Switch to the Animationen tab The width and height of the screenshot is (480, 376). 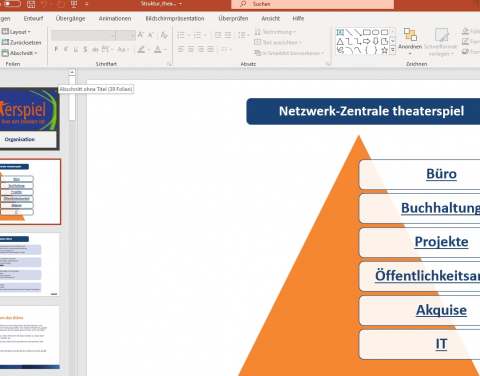(115, 19)
